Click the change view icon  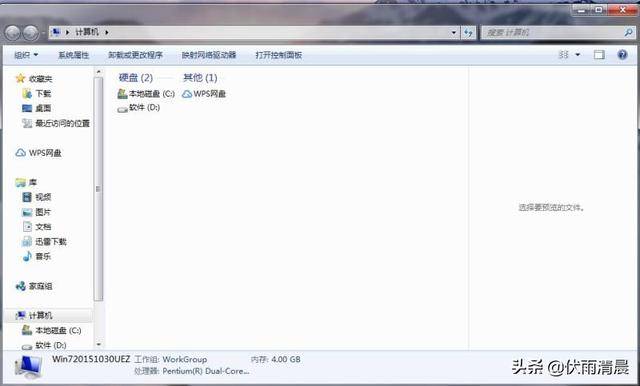[x=564, y=54]
